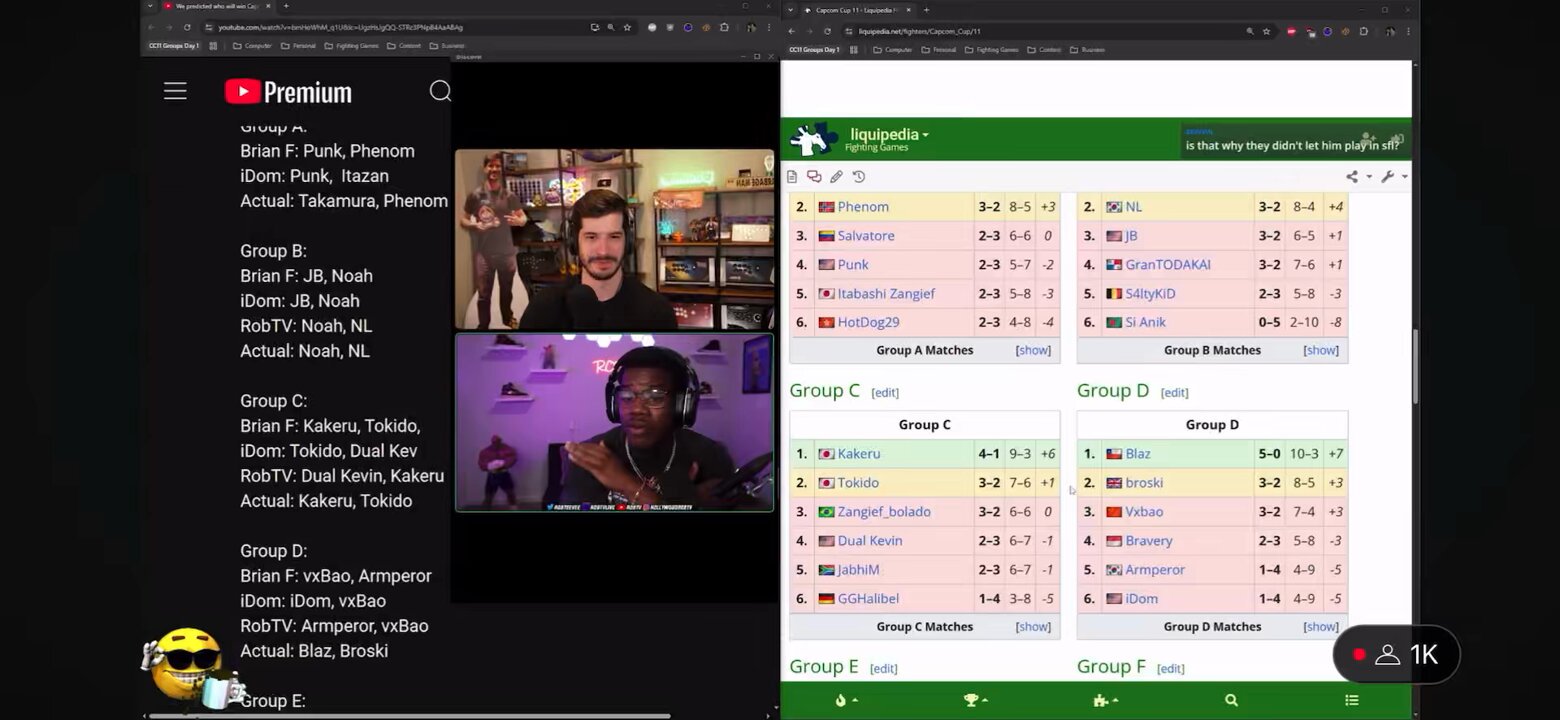Bookmark Liquipedia page with star icon

tap(1266, 31)
